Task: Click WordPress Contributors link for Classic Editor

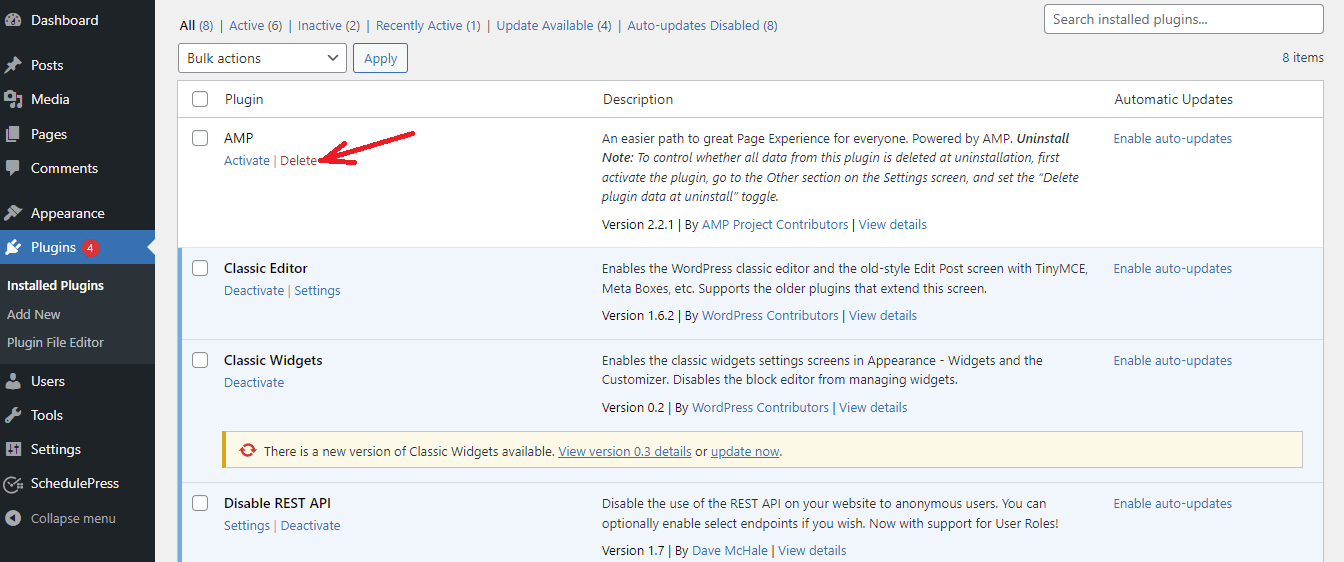Action: [x=770, y=315]
